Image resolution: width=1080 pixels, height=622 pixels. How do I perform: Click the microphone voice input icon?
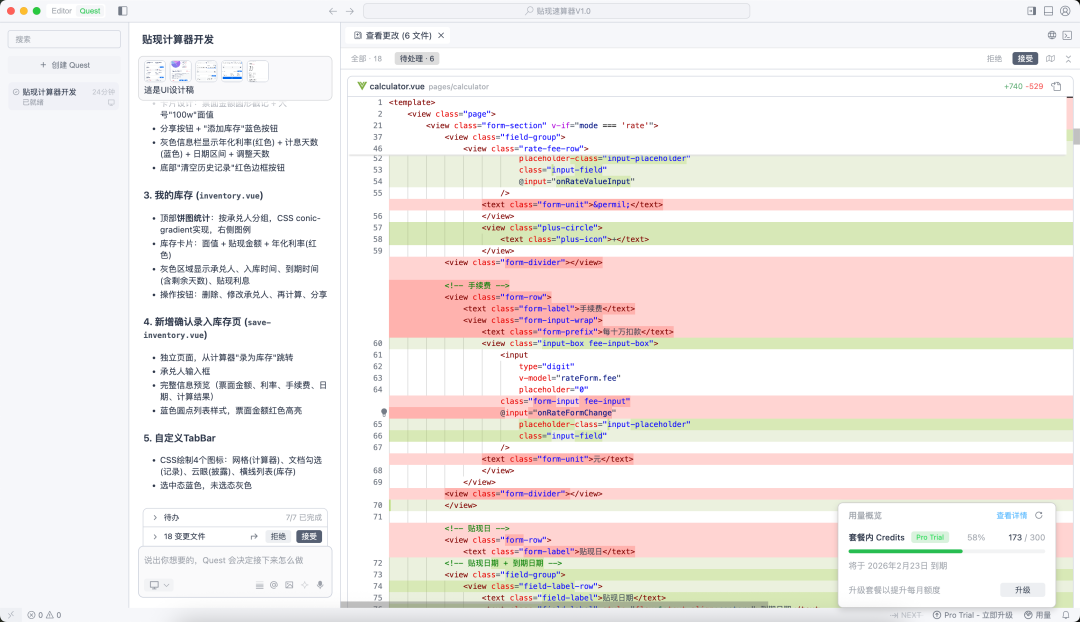coord(320,585)
